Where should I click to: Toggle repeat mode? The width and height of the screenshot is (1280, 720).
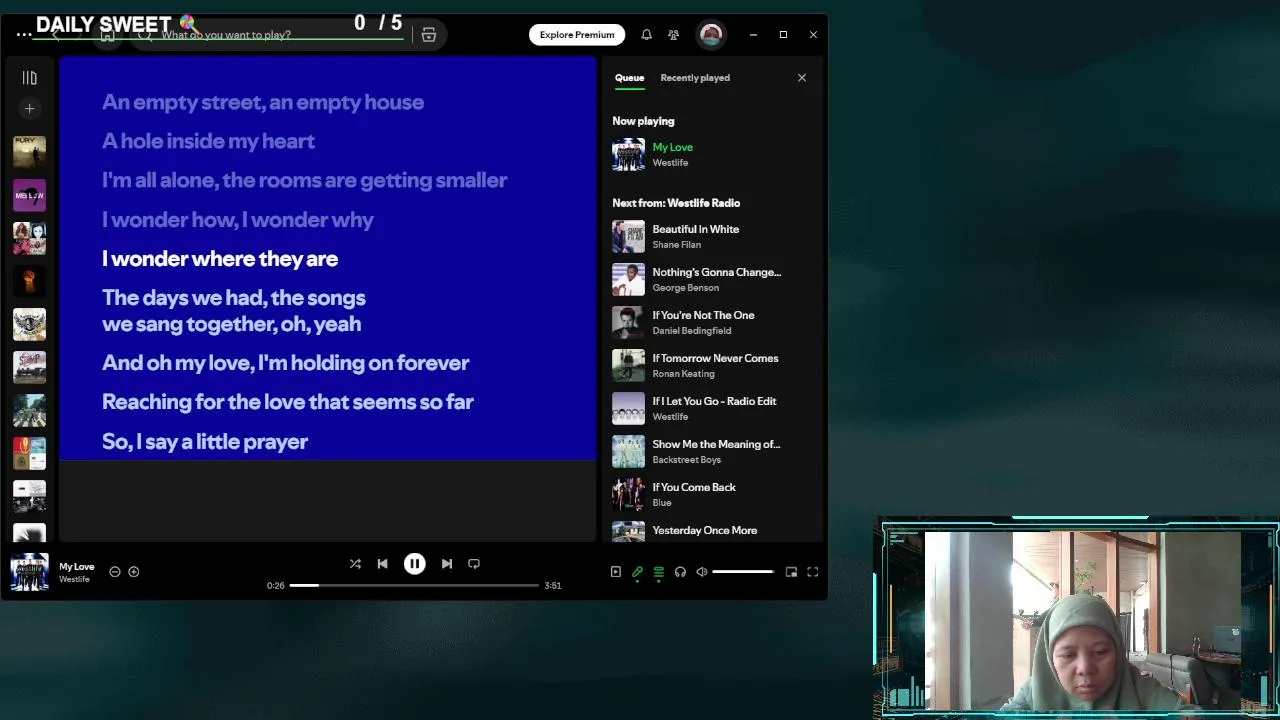point(474,564)
